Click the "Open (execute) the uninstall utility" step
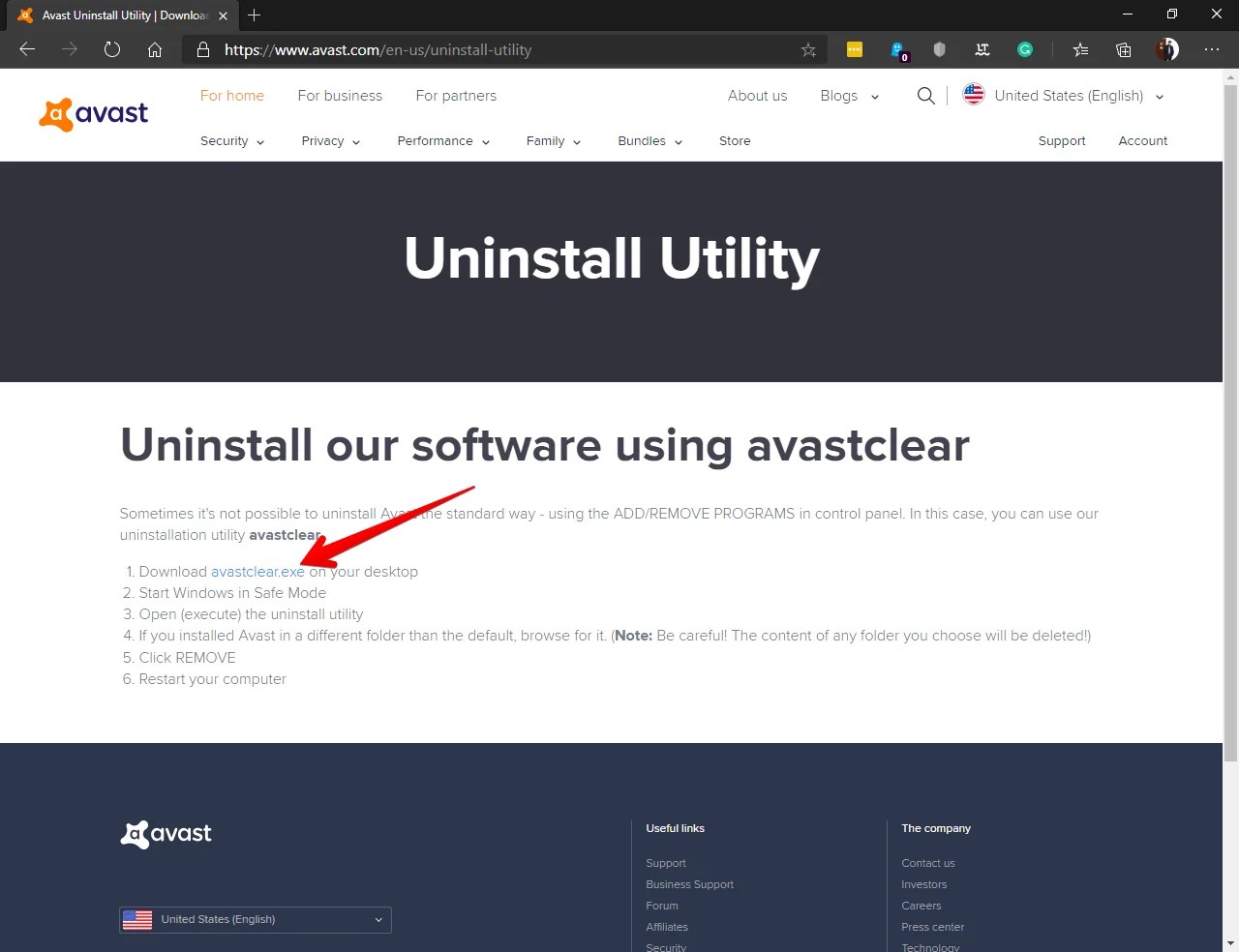1239x952 pixels. (x=251, y=614)
